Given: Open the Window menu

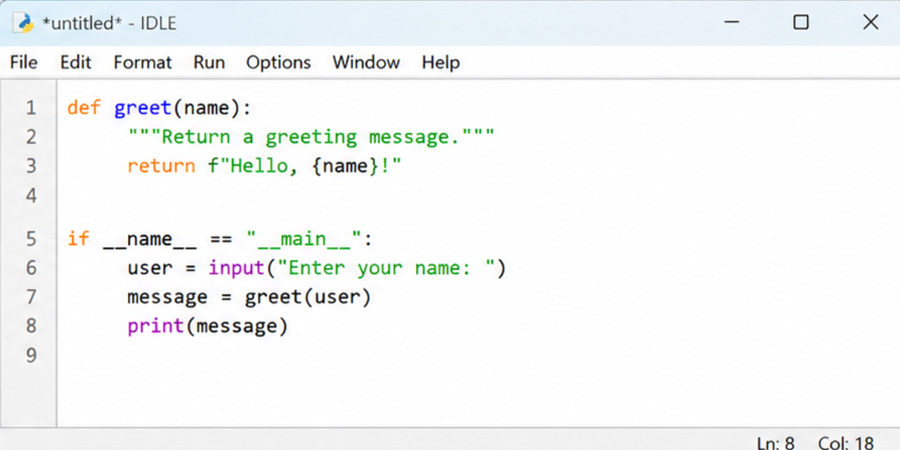Looking at the screenshot, I should (x=366, y=62).
